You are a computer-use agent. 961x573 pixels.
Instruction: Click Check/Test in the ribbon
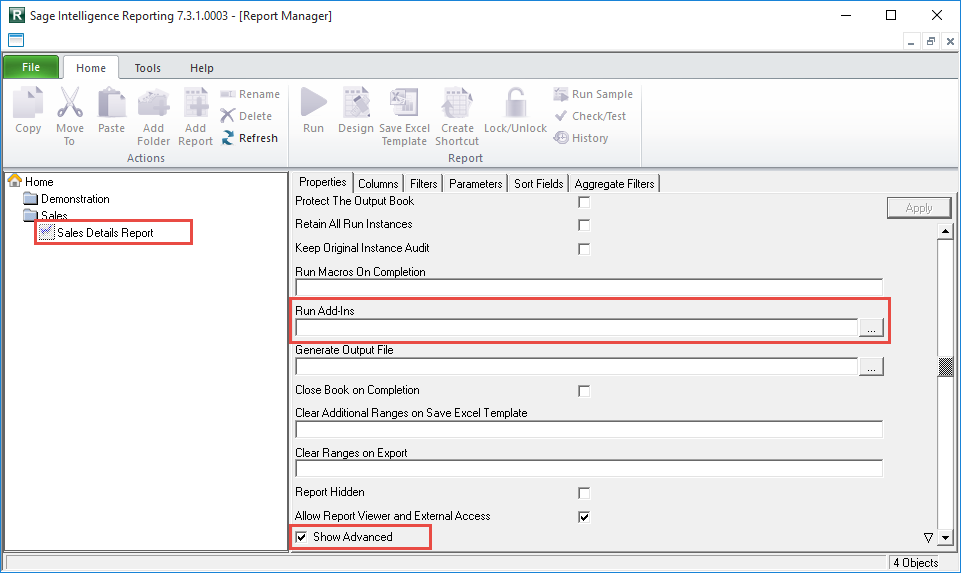(590, 116)
